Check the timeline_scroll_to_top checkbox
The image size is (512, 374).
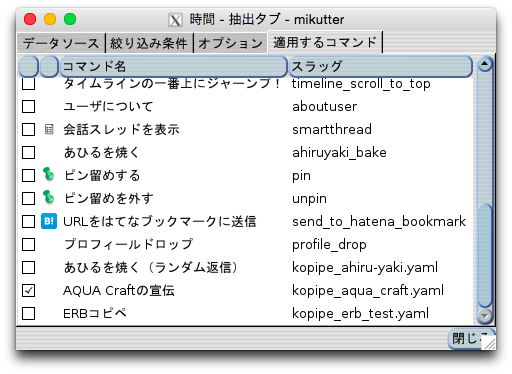[x=28, y=84]
